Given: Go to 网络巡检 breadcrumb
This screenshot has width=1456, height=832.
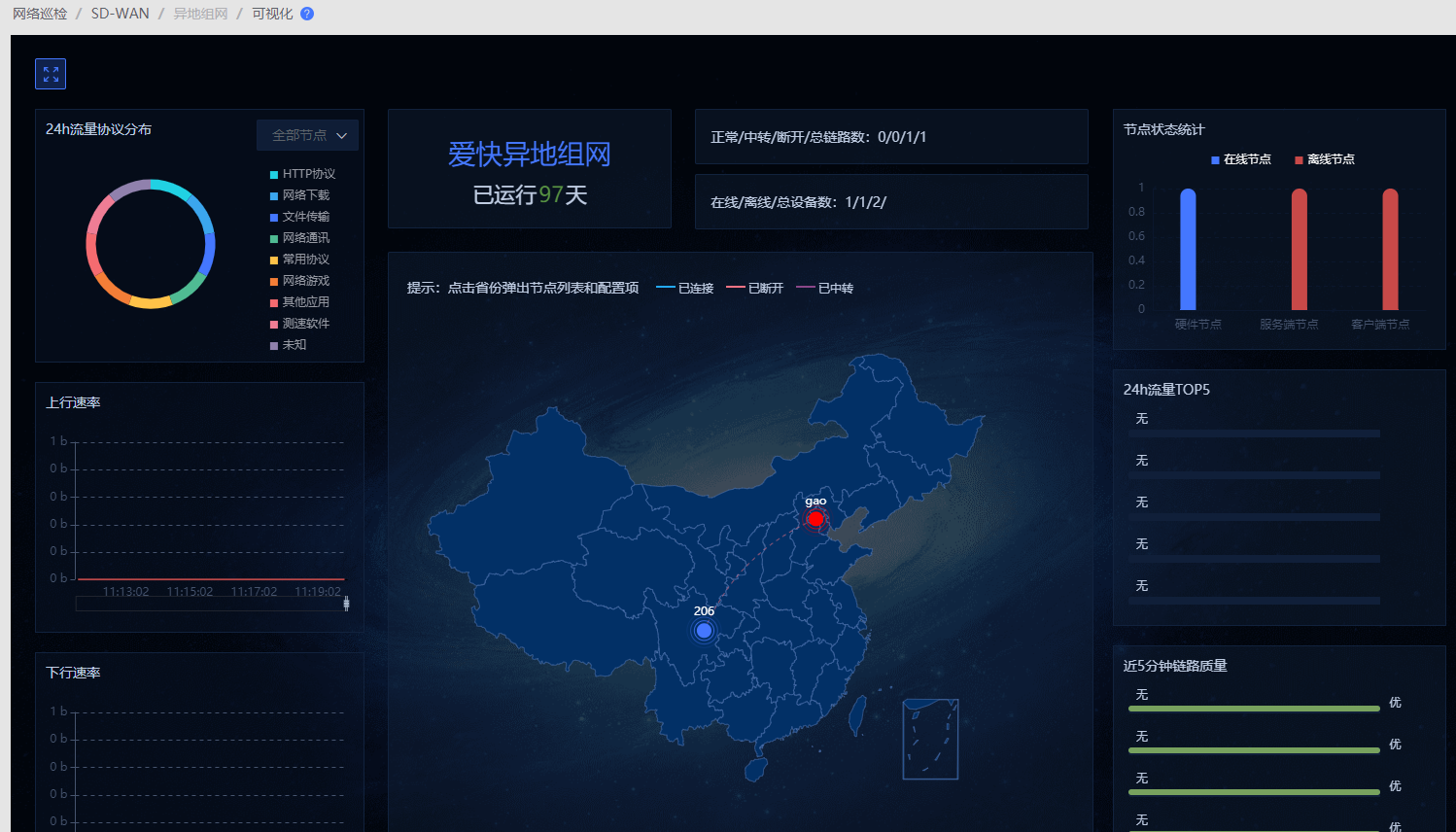Looking at the screenshot, I should point(40,14).
